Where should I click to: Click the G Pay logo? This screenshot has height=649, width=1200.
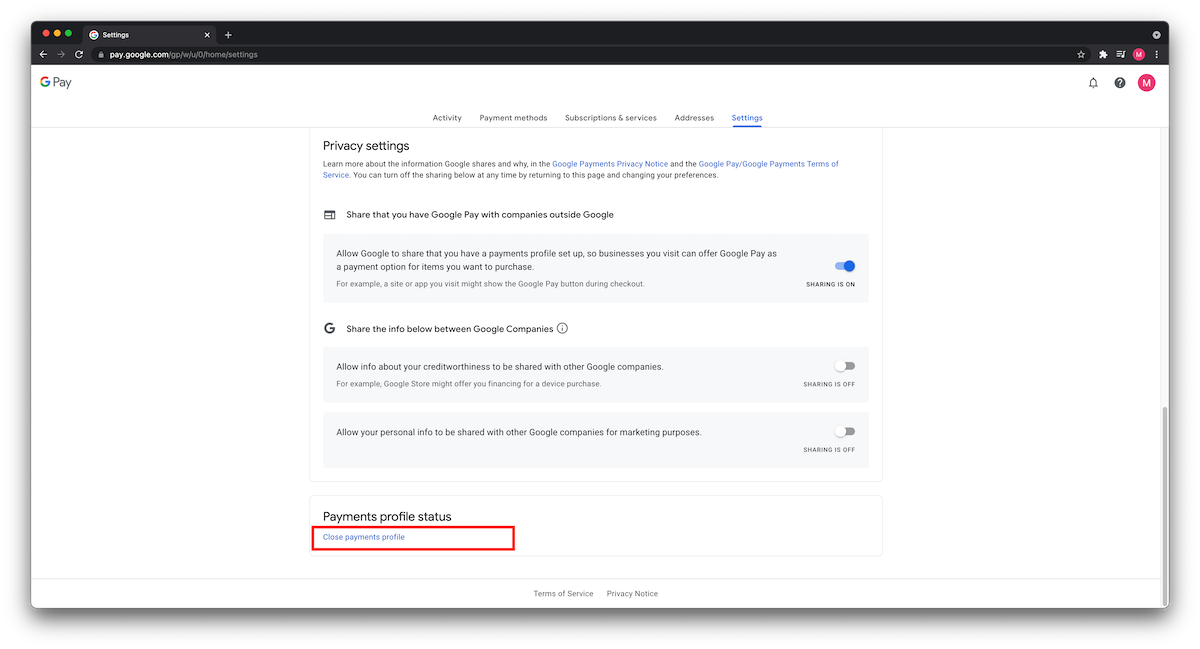55,82
